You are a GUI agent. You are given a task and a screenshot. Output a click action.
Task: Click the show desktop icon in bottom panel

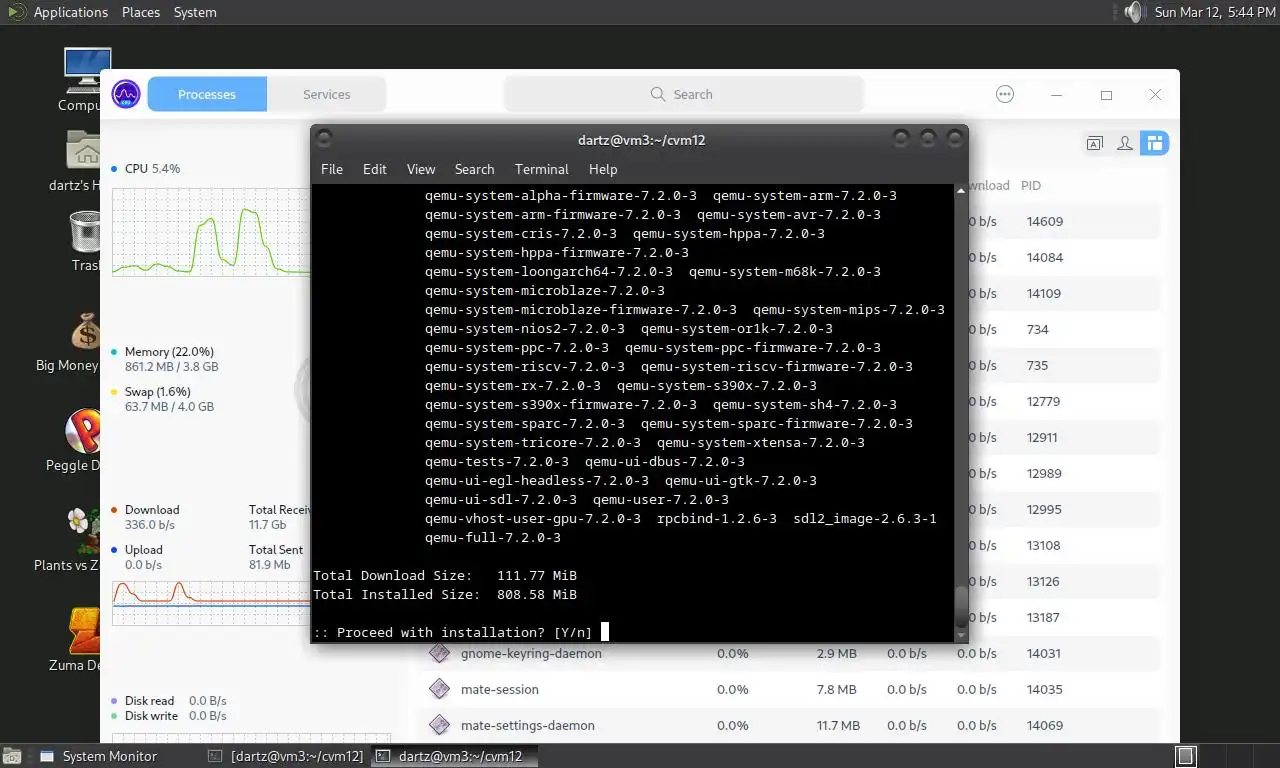tap(11, 756)
